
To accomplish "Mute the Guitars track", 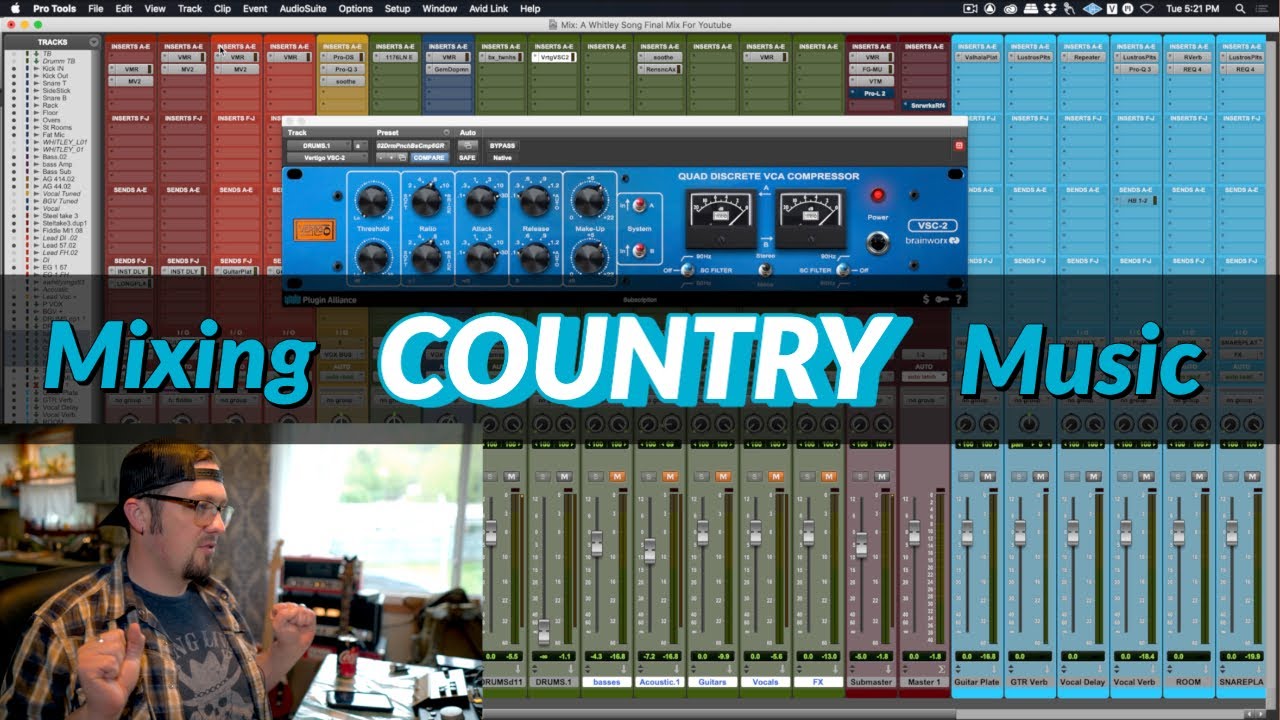I will [x=723, y=476].
